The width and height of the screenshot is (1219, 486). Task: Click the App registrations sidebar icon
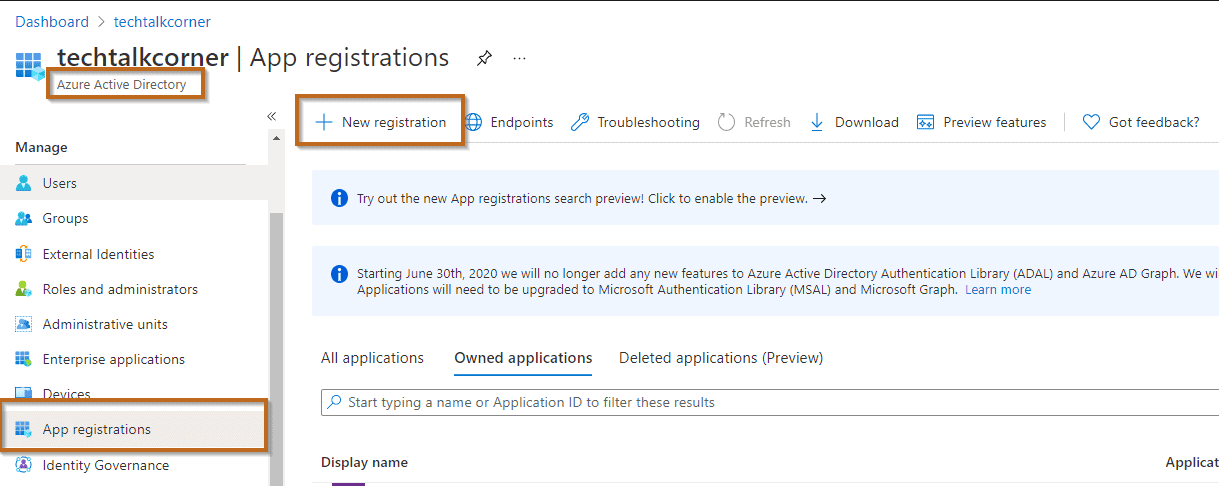(x=24, y=429)
